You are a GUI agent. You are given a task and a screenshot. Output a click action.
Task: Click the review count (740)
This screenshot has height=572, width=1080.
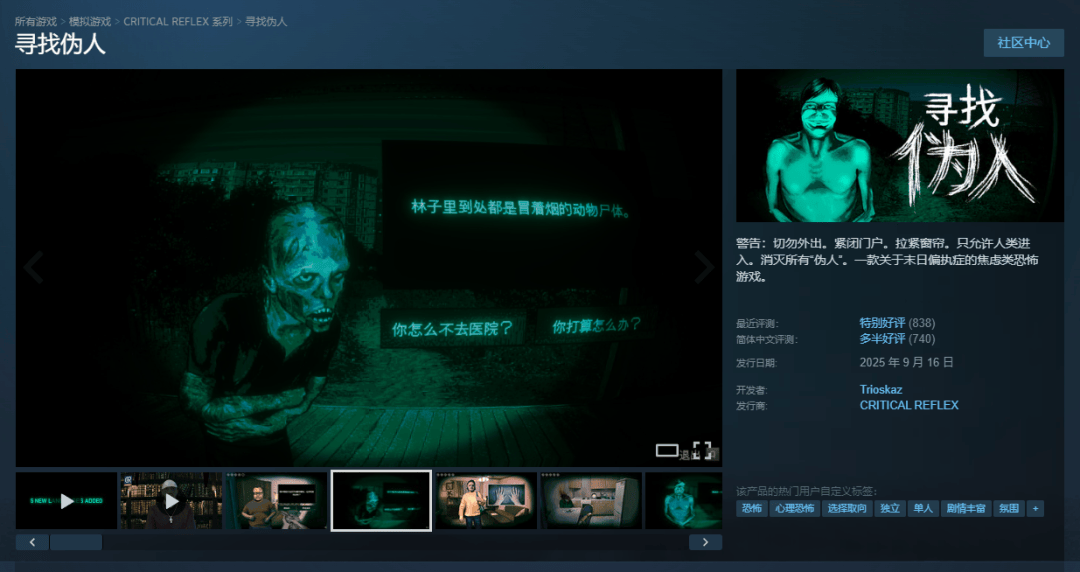[922, 338]
